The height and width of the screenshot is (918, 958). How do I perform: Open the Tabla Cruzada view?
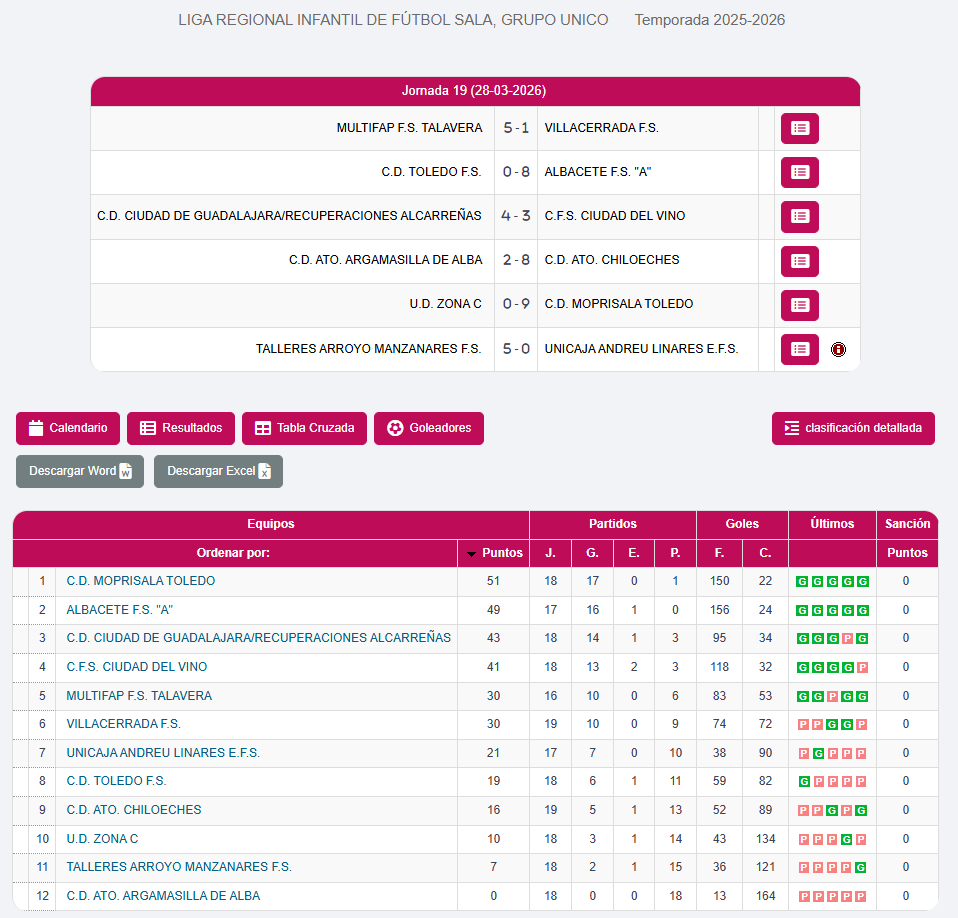click(x=304, y=428)
